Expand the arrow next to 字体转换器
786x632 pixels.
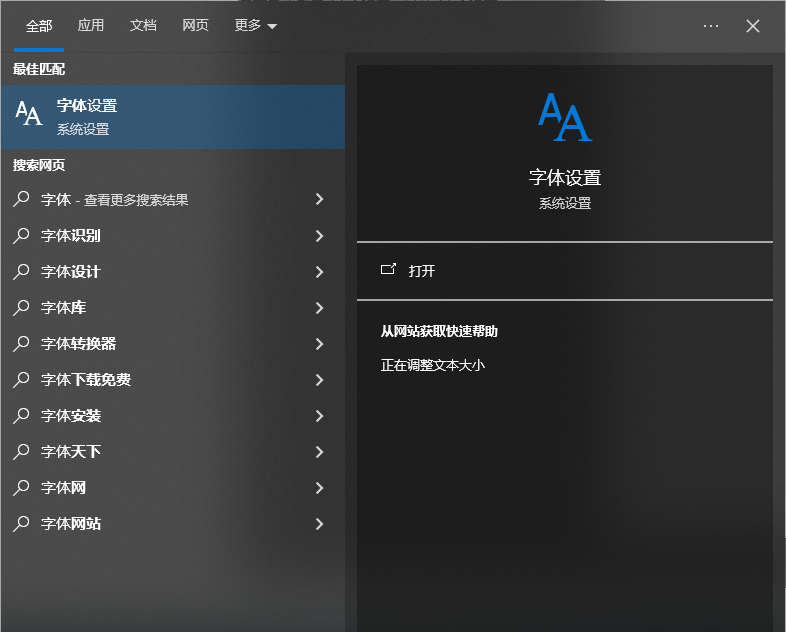[x=319, y=344]
